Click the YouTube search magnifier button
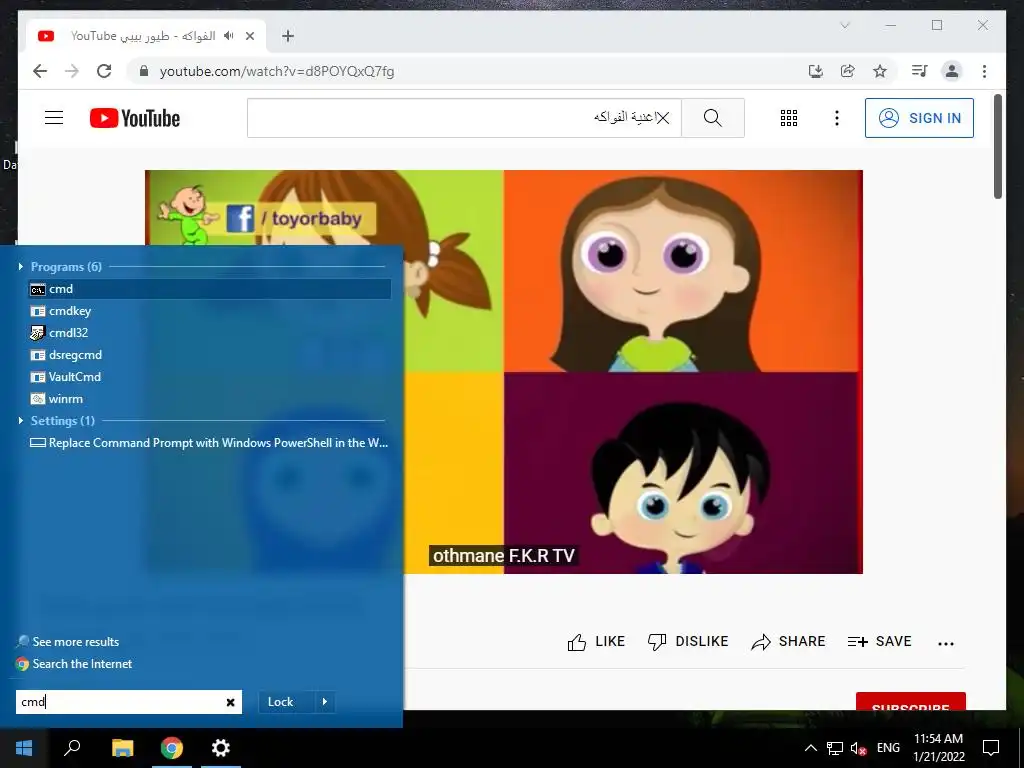 712,118
